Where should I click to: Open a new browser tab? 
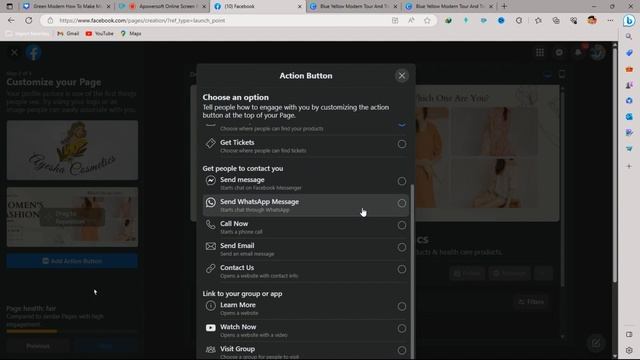coord(504,6)
